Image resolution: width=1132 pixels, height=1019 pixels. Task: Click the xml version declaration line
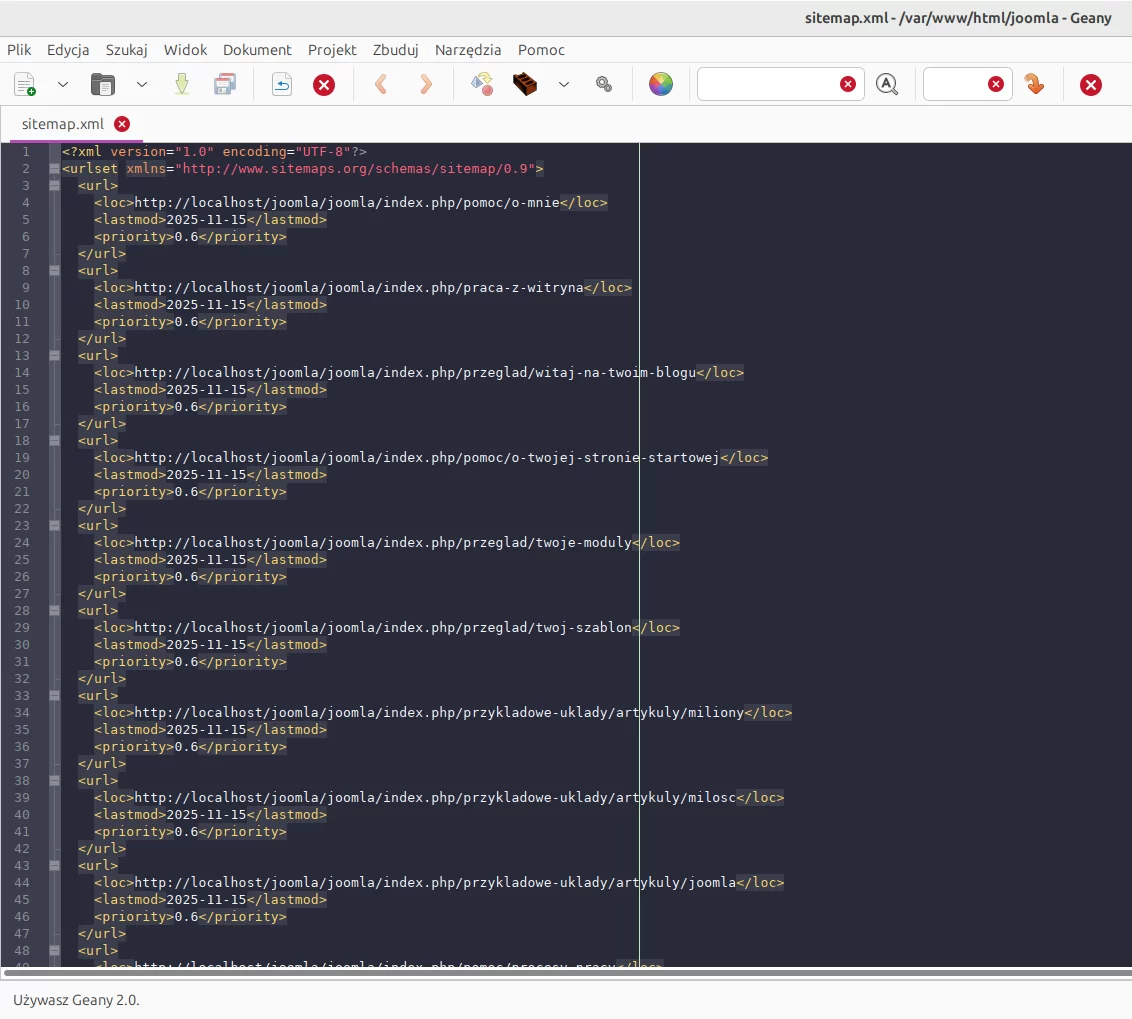[214, 152]
